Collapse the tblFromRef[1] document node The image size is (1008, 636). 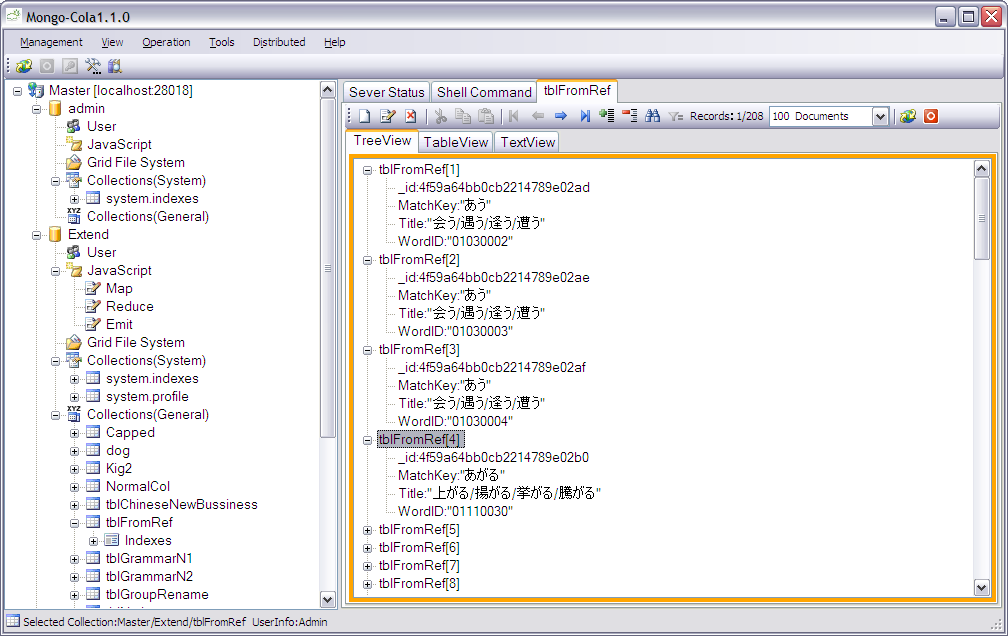click(367, 170)
